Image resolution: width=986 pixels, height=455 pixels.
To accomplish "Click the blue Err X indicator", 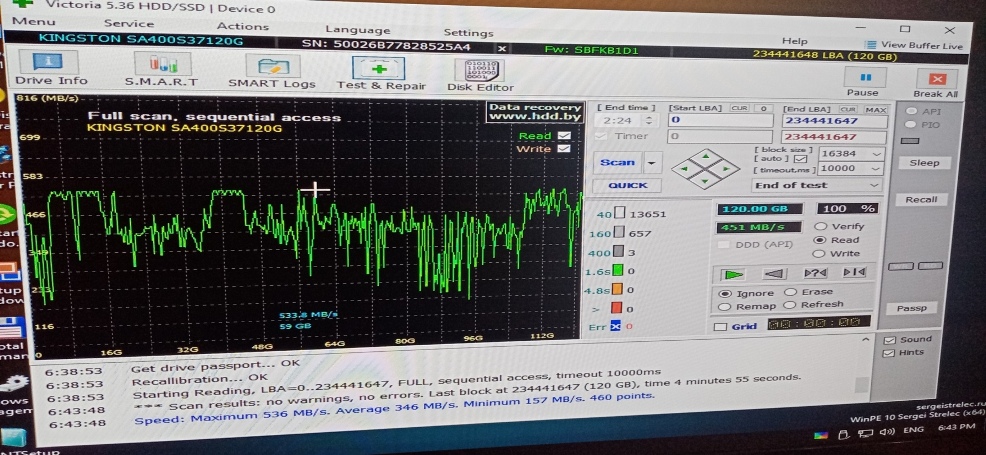I will [x=616, y=326].
